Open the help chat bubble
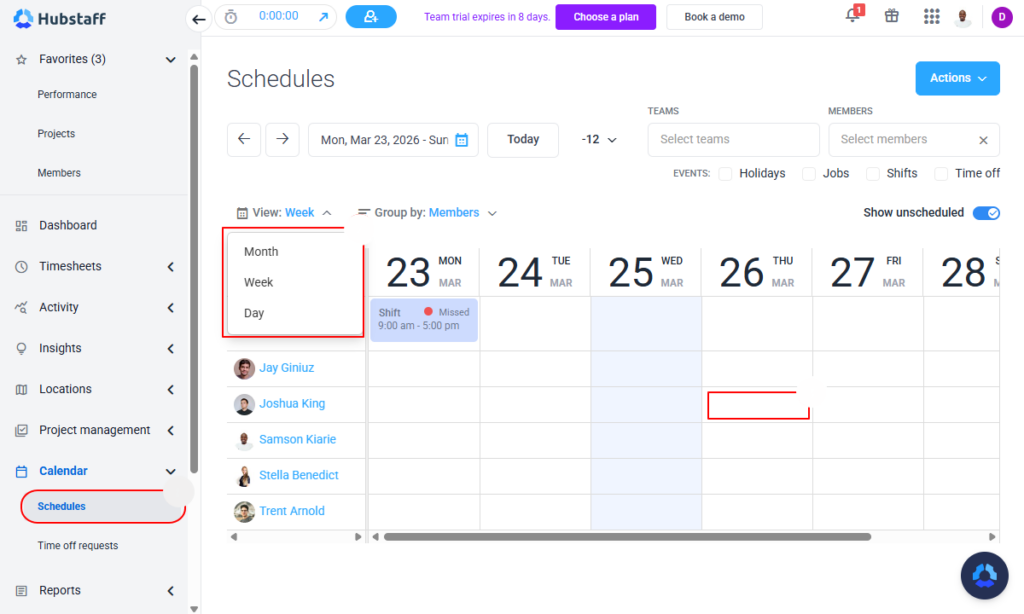 984,575
